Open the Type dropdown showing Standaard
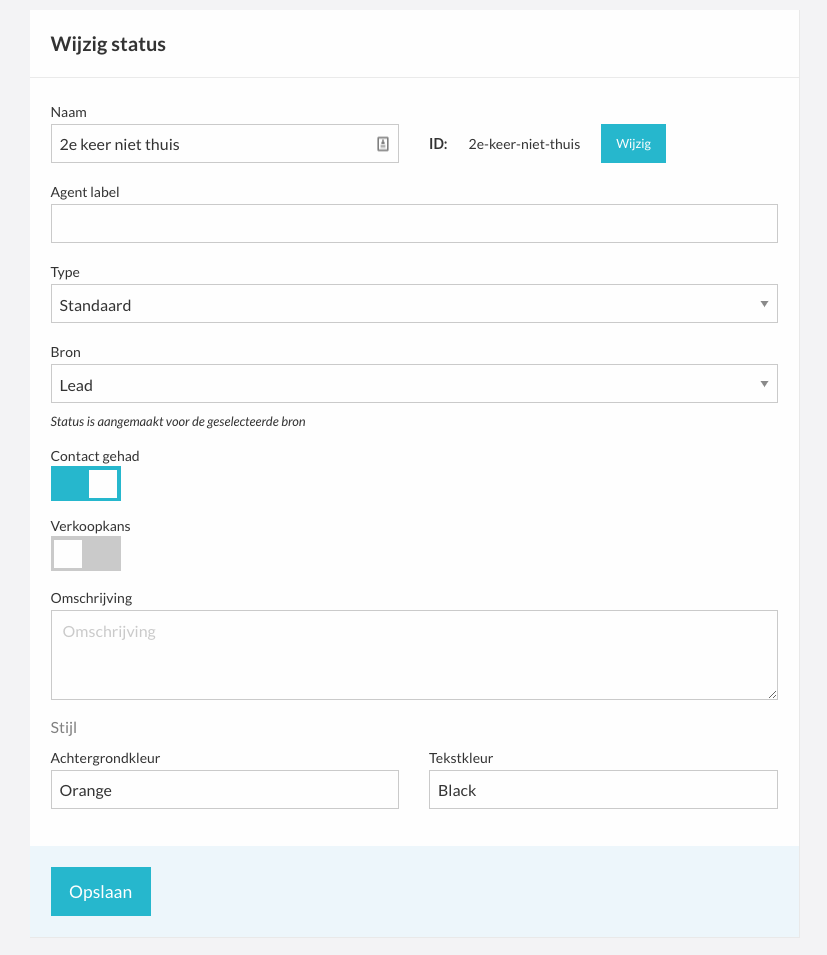This screenshot has height=955, width=827. pyautogui.click(x=414, y=303)
